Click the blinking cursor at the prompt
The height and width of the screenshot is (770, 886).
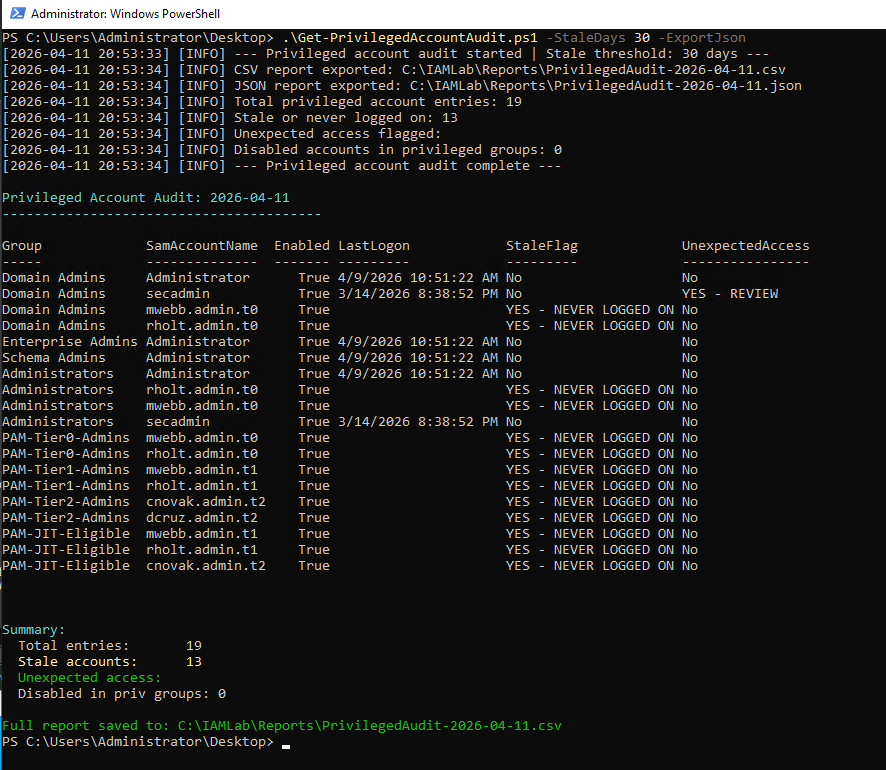(284, 745)
